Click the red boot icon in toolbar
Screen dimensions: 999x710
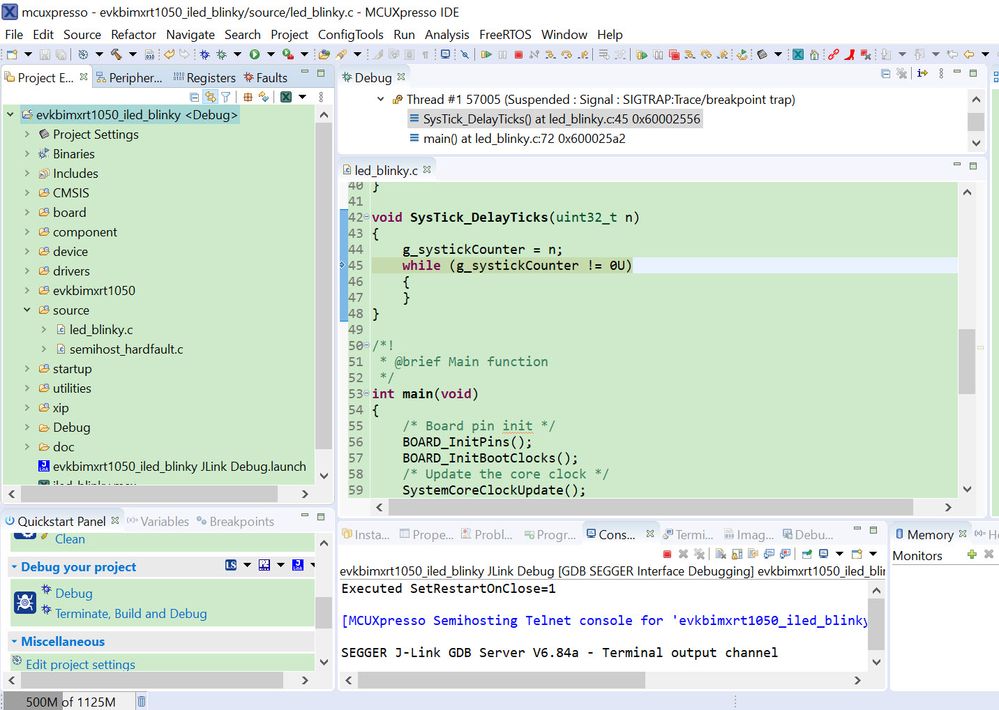849,55
